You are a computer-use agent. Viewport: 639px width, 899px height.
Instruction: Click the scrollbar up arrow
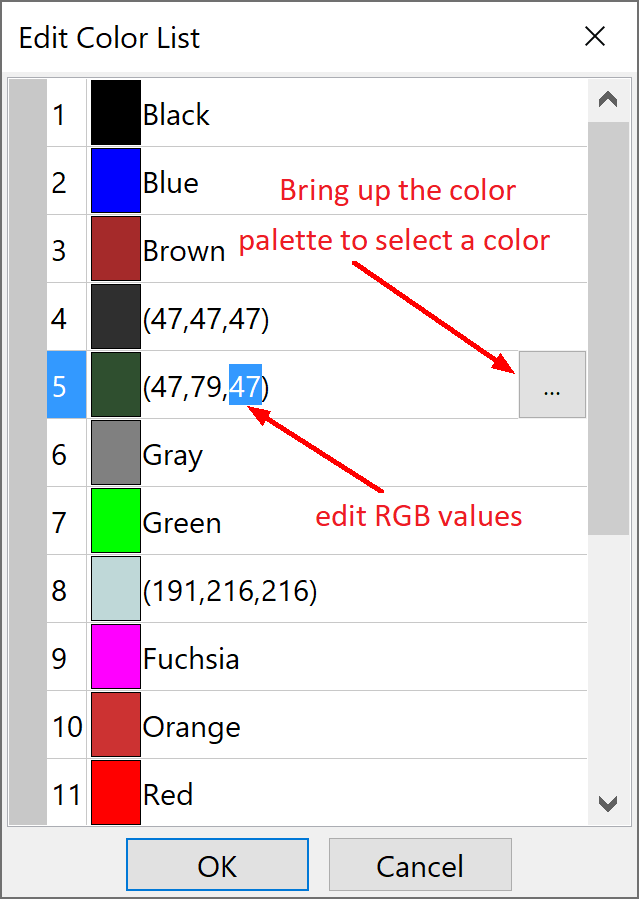click(x=609, y=97)
